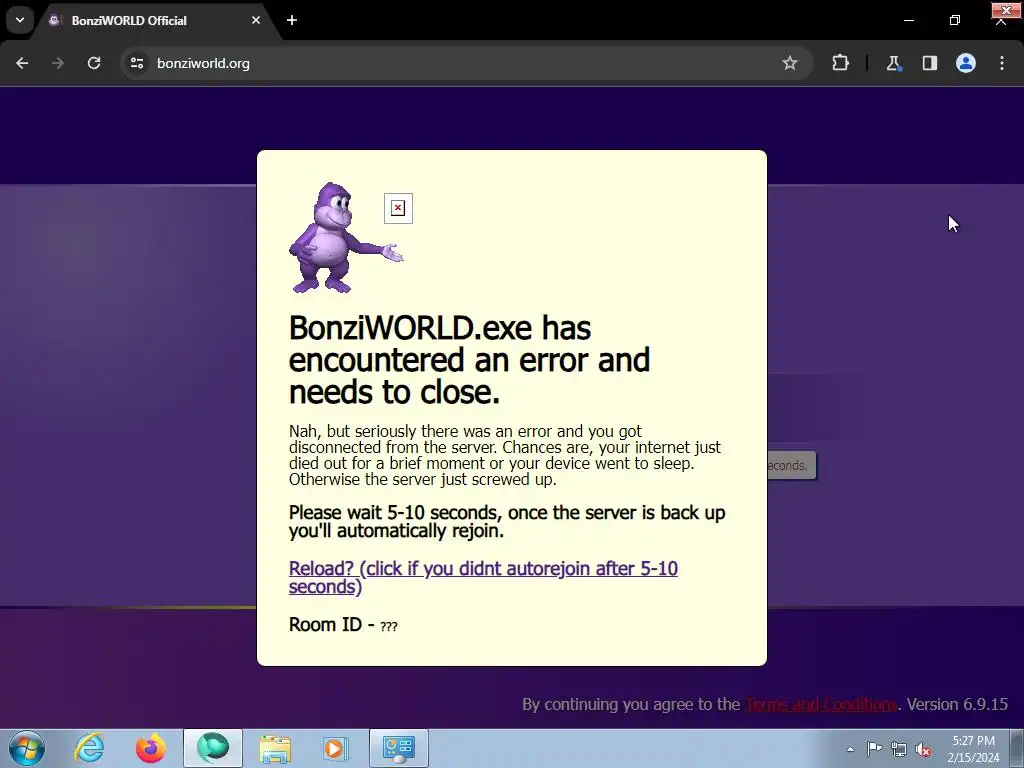The height and width of the screenshot is (768, 1024).
Task: Open the Control Panel taskbar icon
Action: pyautogui.click(x=399, y=748)
